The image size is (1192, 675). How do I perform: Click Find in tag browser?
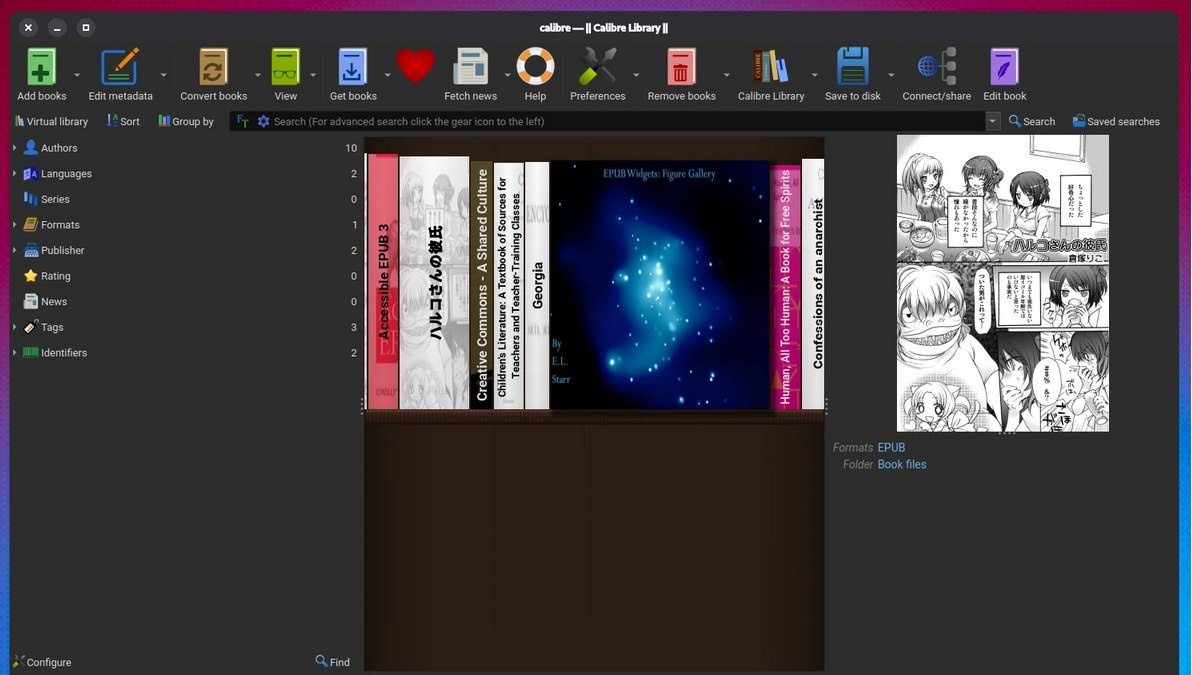coord(333,662)
